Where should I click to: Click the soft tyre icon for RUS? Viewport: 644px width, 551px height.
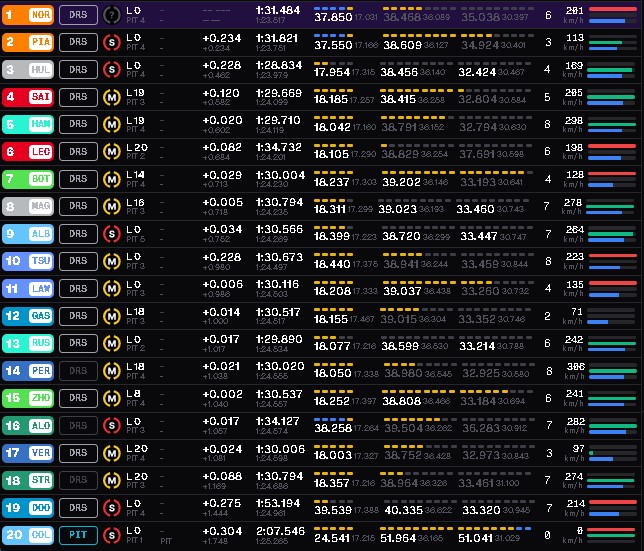[113, 343]
